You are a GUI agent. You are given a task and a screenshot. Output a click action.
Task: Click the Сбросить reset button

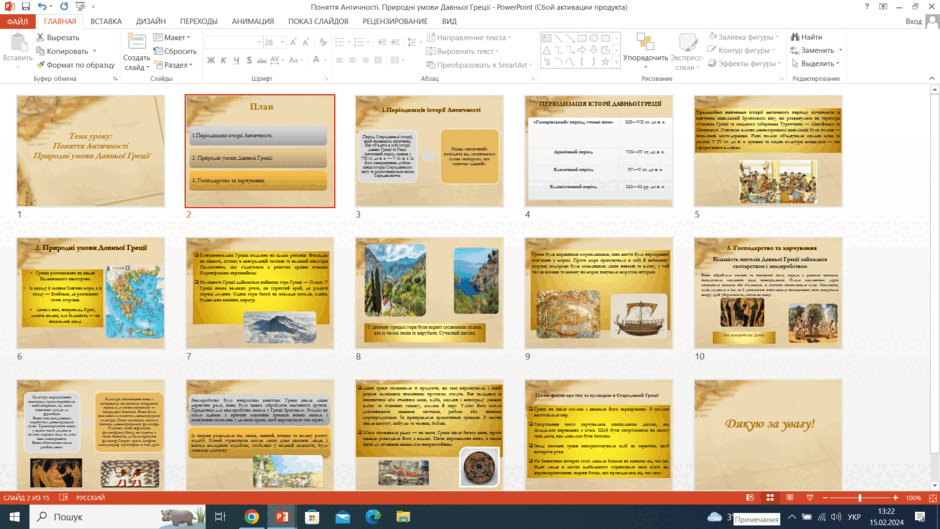tap(175, 51)
